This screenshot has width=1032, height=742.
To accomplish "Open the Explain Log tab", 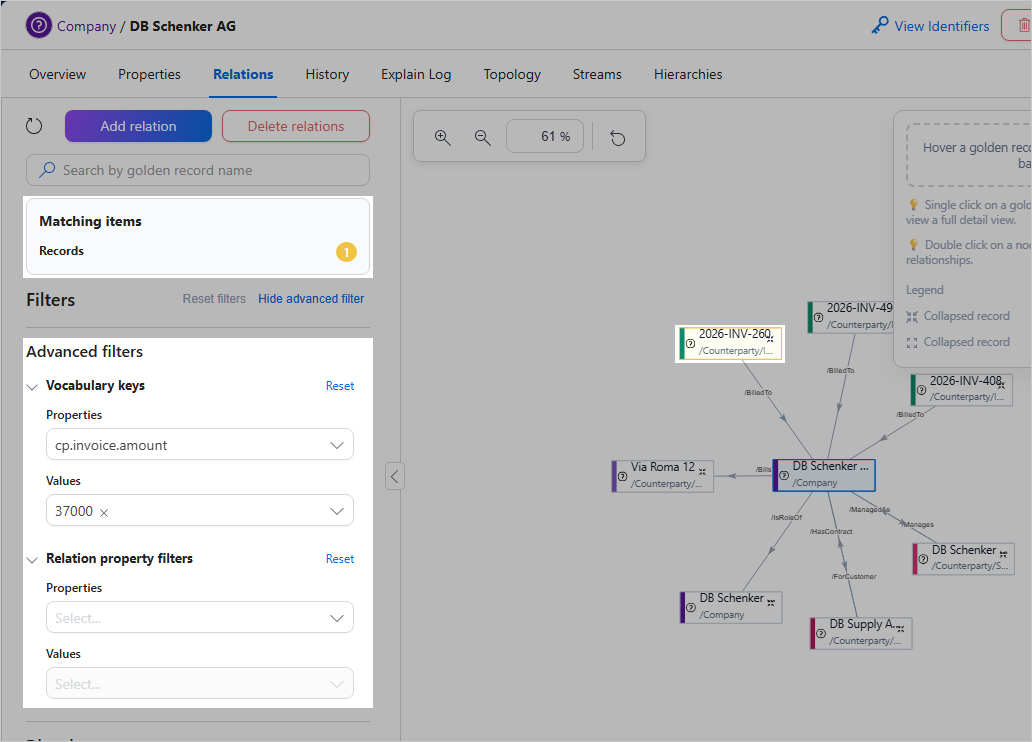I will 416,74.
